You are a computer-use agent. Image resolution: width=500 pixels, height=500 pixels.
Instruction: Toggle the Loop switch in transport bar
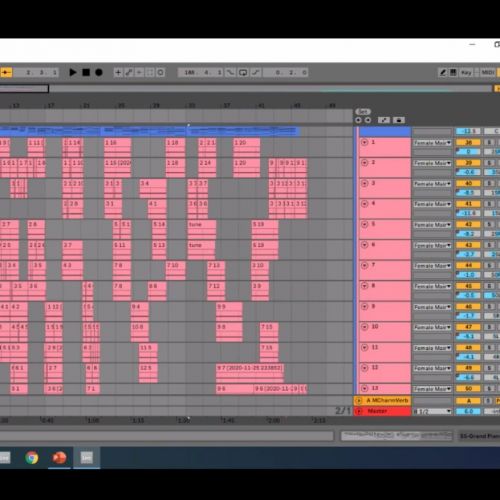click(x=243, y=72)
